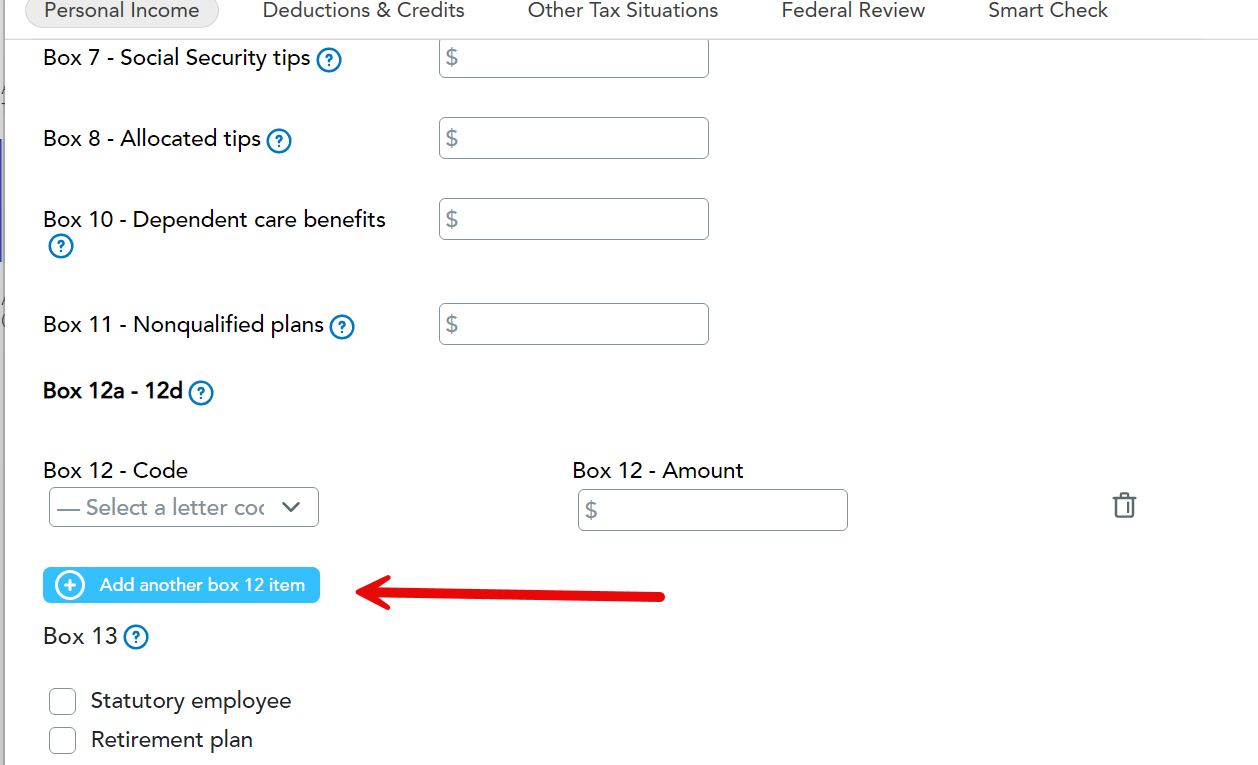
Task: Open the Other Tax Situations tab
Action: point(623,11)
